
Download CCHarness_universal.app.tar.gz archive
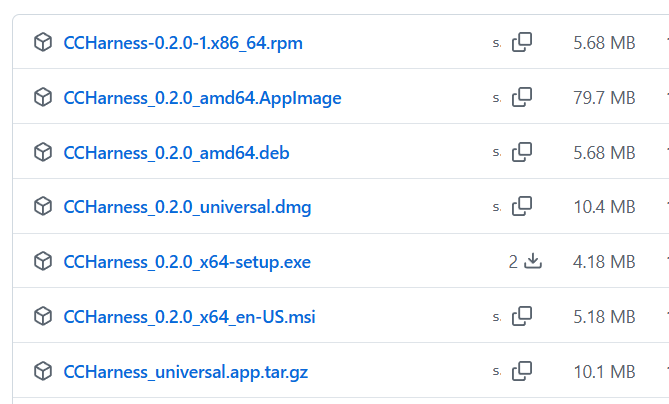[186, 372]
